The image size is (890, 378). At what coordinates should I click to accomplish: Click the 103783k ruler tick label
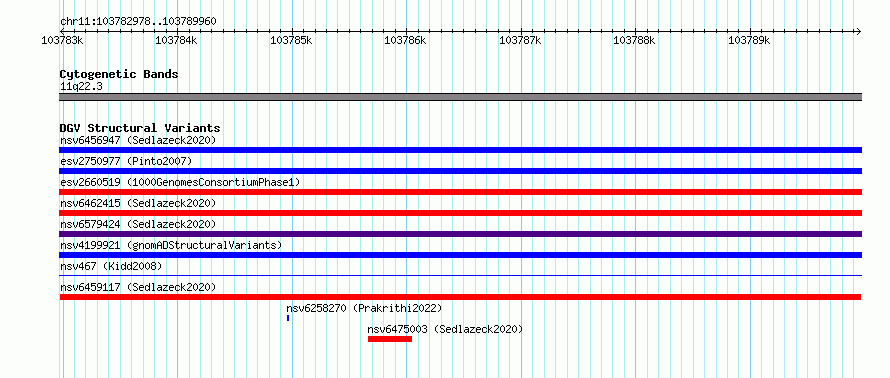point(62,40)
